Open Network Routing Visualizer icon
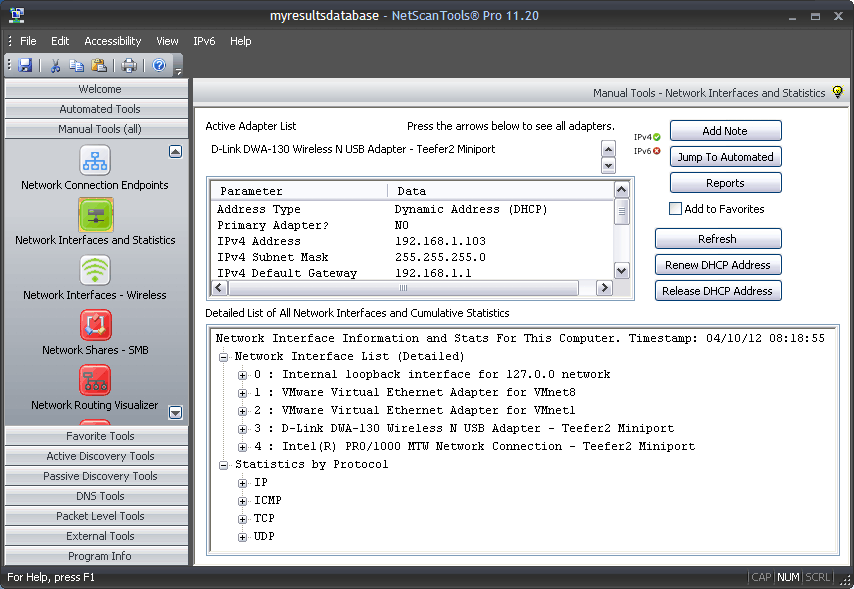This screenshot has height=589, width=854. point(95,380)
